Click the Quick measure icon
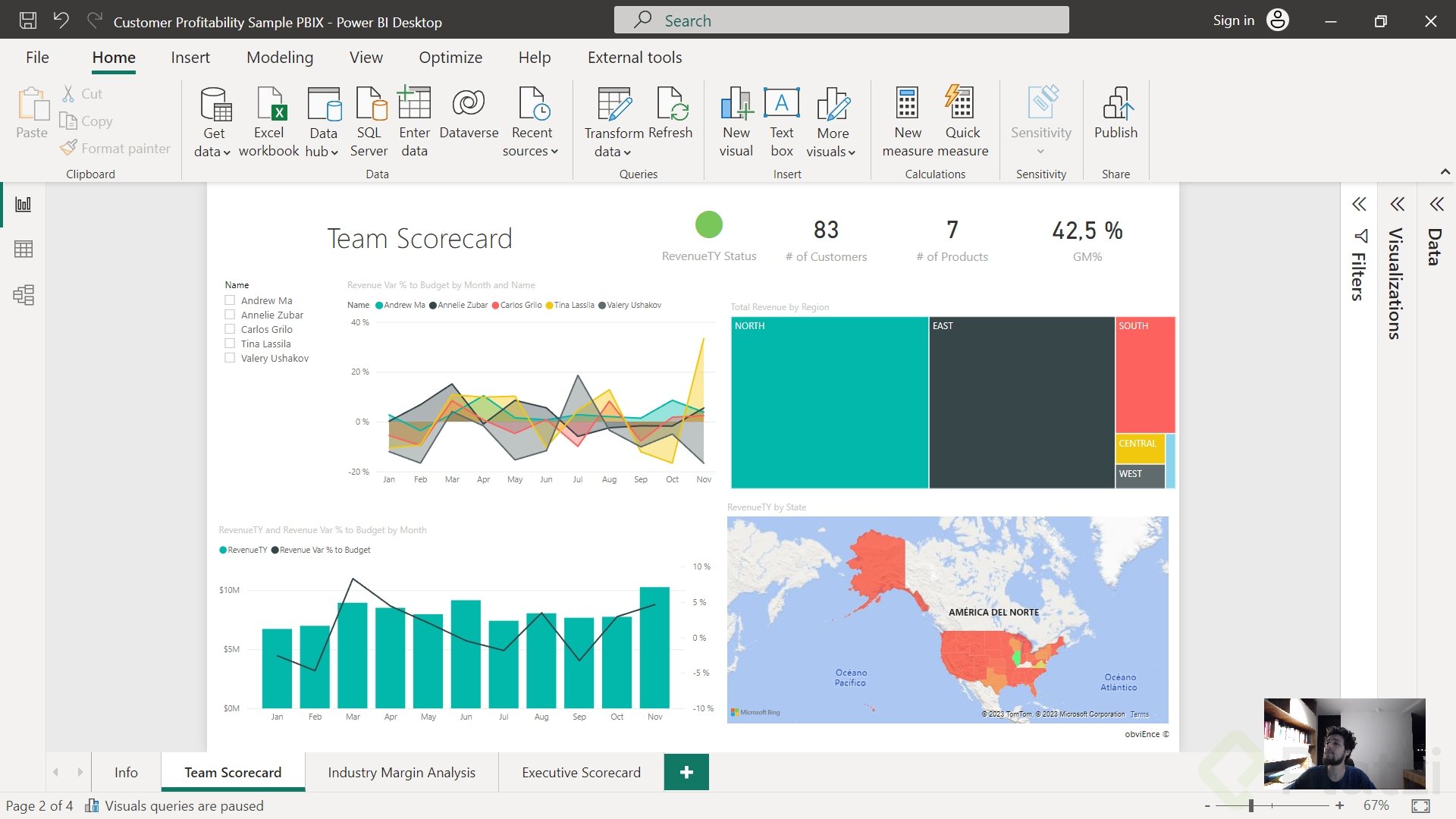Viewport: 1456px width, 819px height. [962, 121]
